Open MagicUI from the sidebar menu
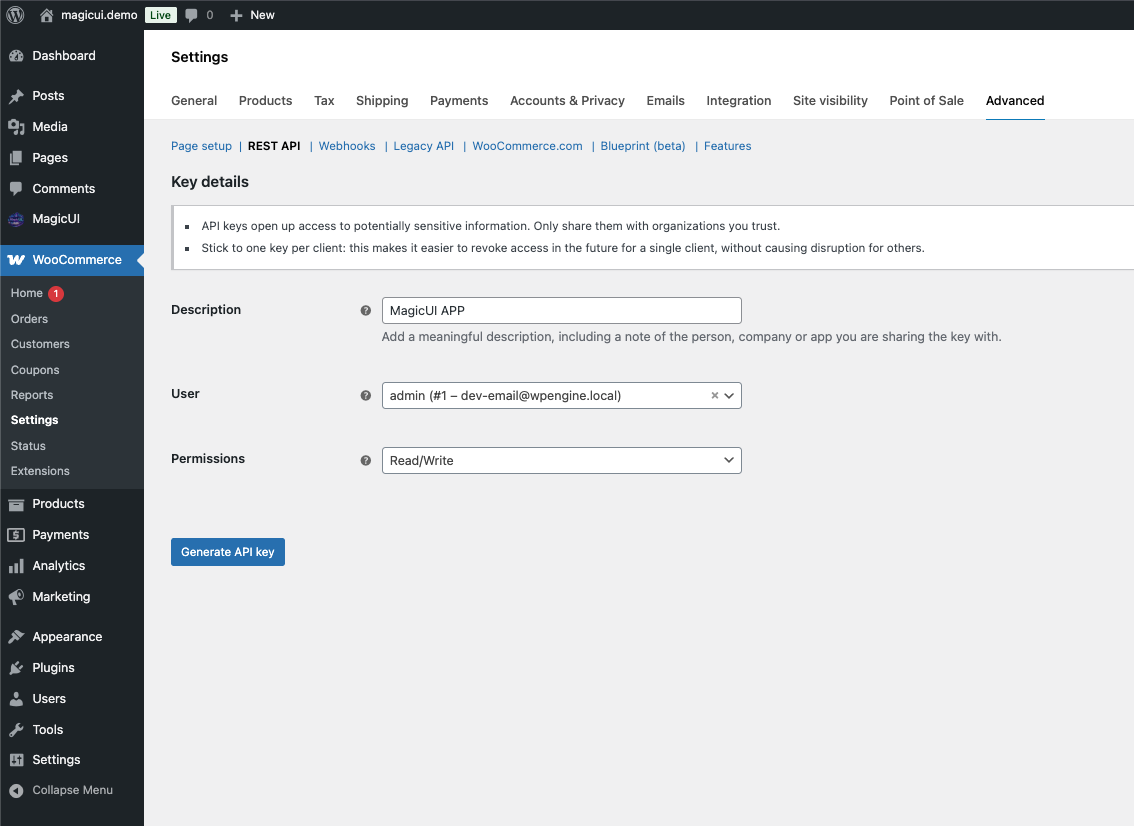This screenshot has width=1134, height=826. coord(56,219)
